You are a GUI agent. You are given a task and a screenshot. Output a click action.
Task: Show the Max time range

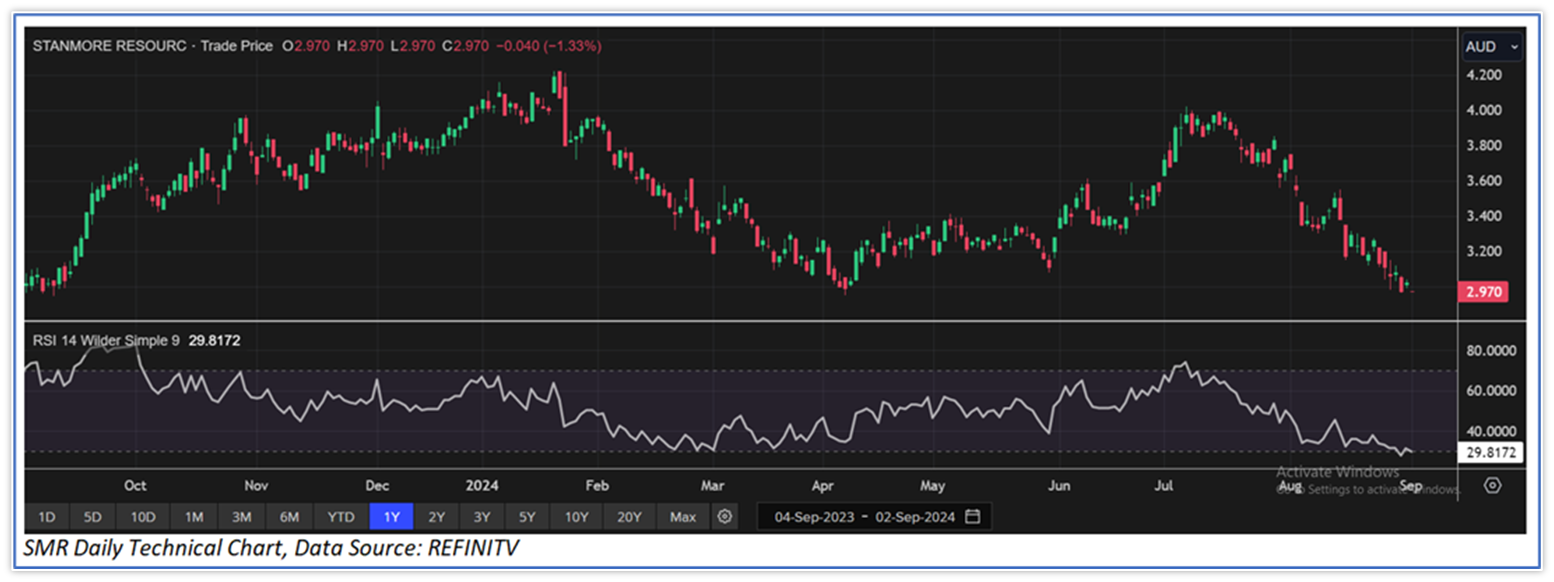coord(682,517)
